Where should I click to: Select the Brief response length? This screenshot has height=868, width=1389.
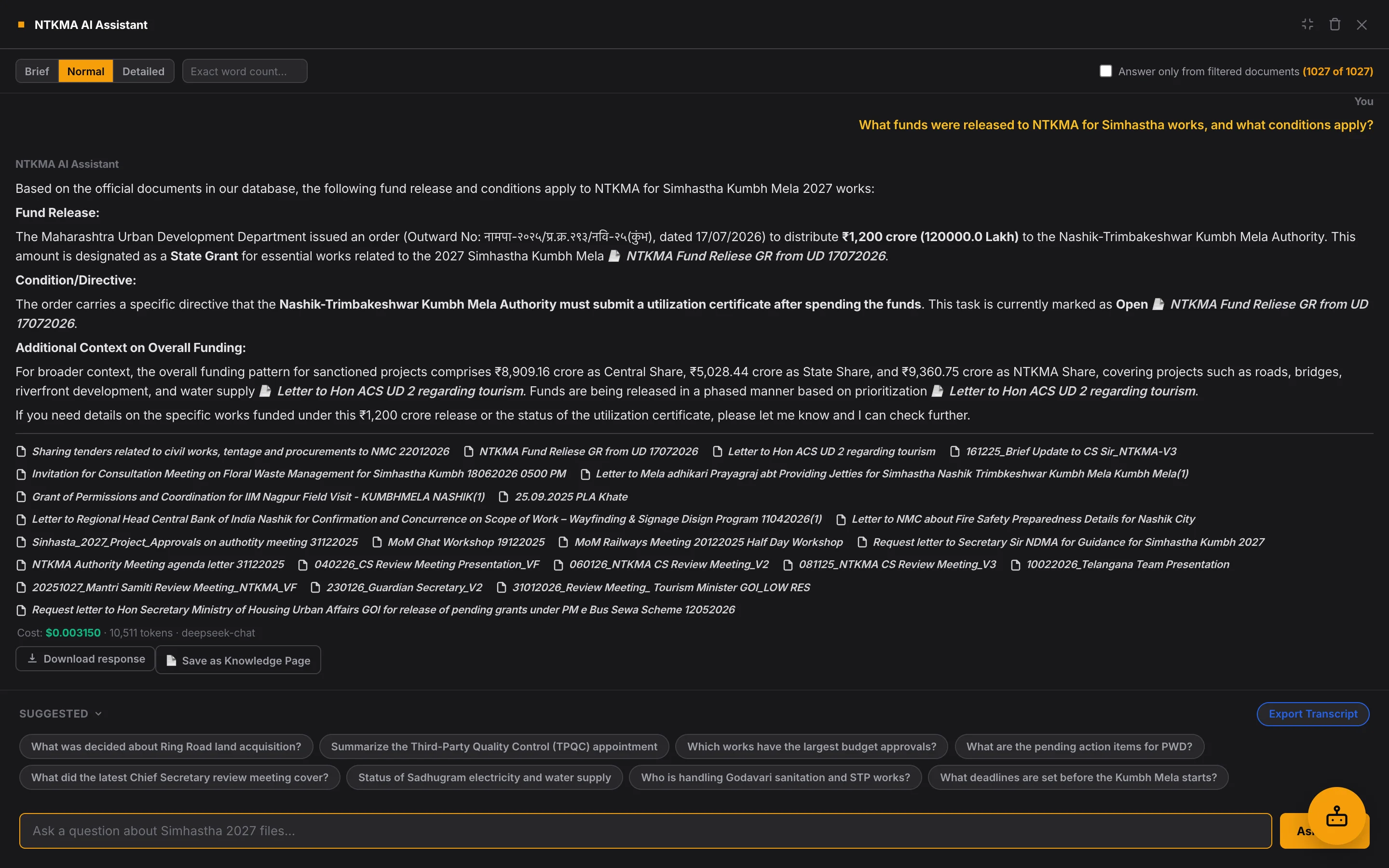(x=37, y=71)
